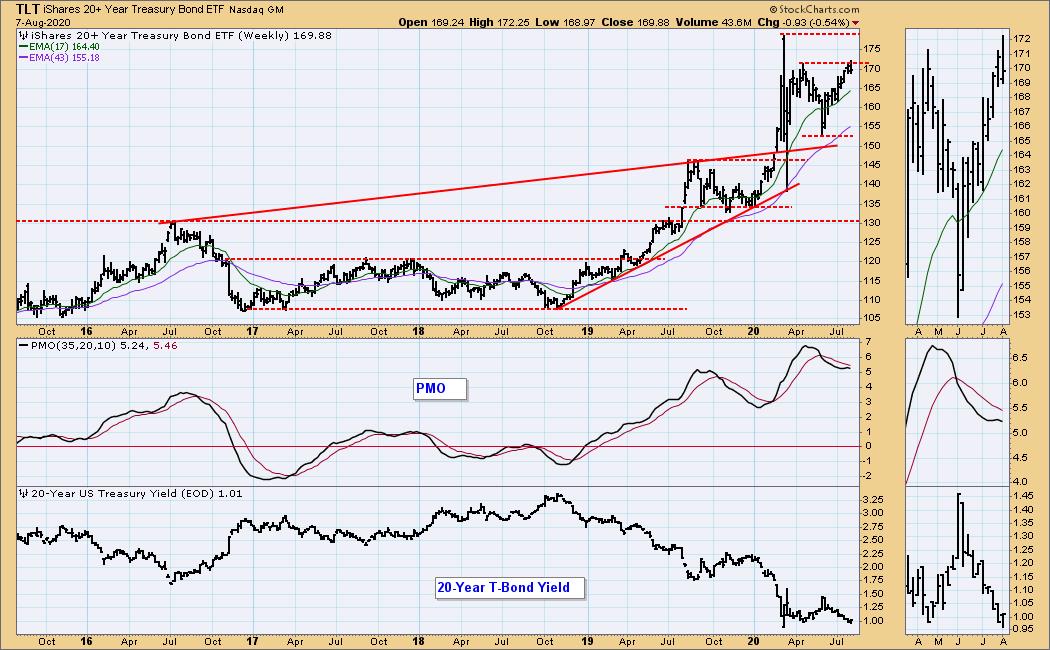Click the '(Weekly) 169.88' price legend text
Screen dimensions: 1050x650
pos(286,35)
